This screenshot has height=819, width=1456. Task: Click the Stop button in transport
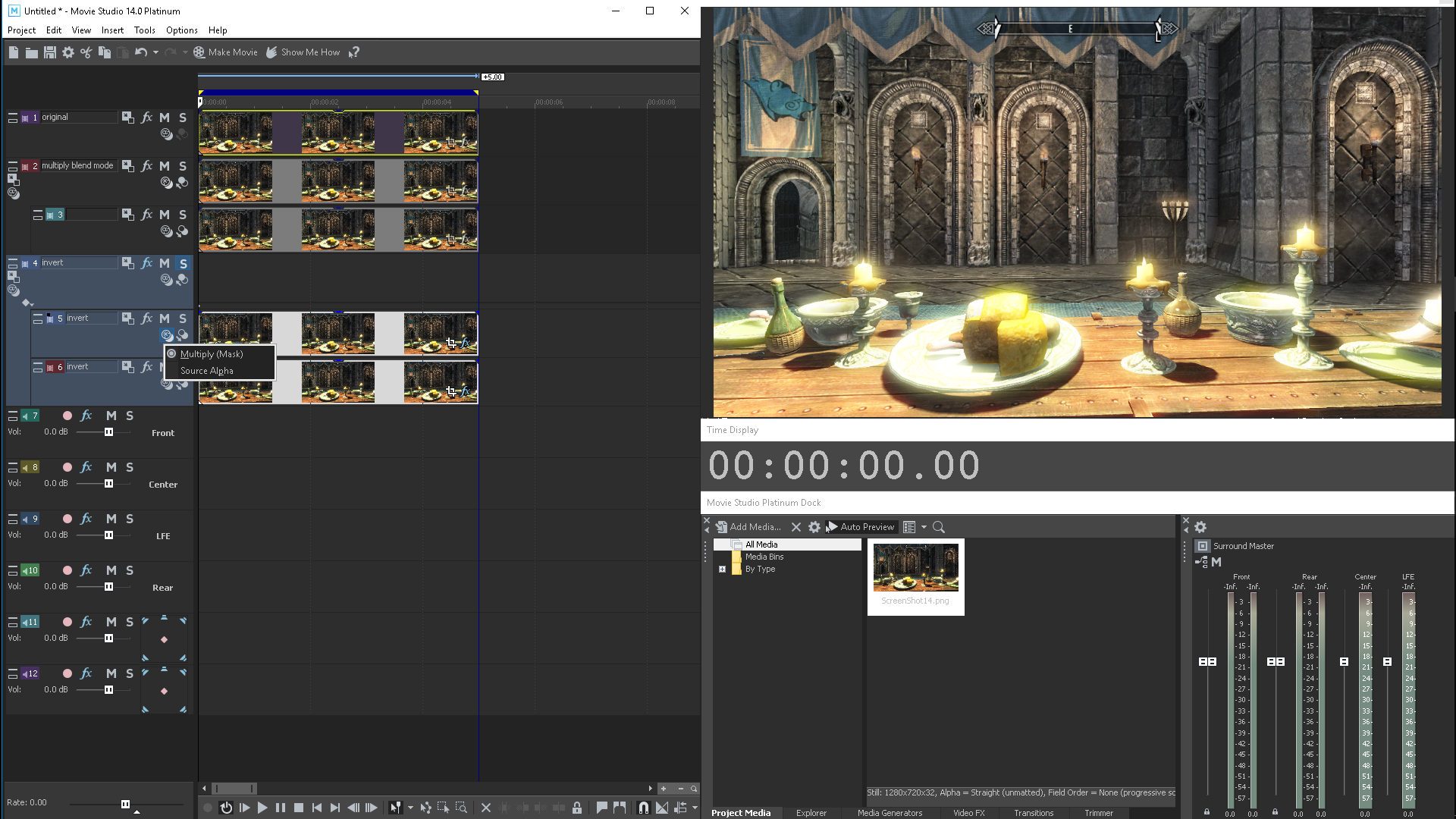tap(299, 808)
